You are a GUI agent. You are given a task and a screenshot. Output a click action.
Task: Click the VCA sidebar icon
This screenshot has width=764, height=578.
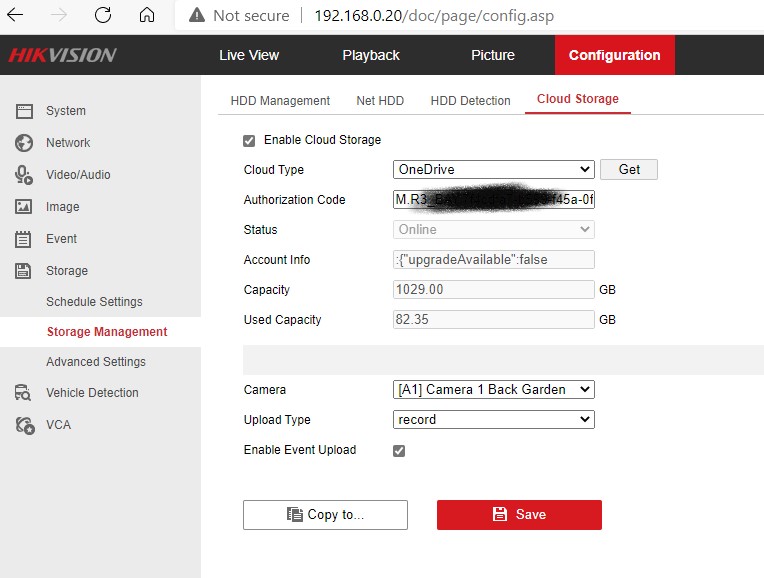click(24, 425)
